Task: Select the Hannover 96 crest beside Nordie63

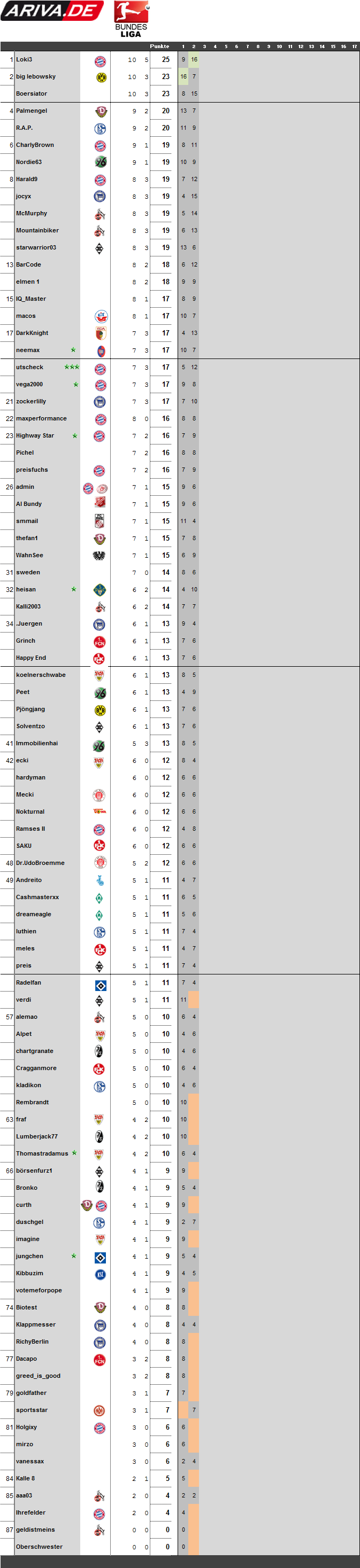Action: [101, 162]
